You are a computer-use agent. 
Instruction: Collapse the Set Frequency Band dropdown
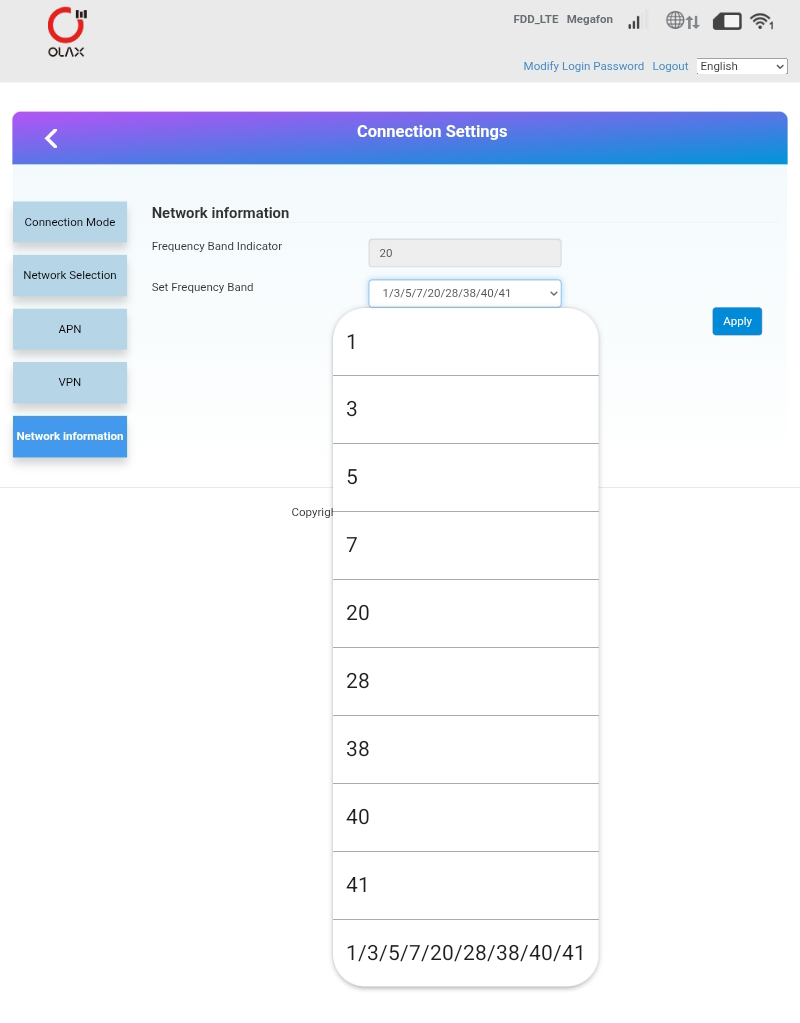point(465,293)
